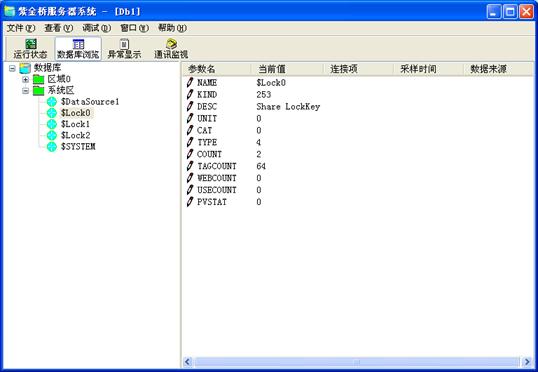
Task: Click the pencil icon beside TAGCOUNT
Action: (190, 166)
